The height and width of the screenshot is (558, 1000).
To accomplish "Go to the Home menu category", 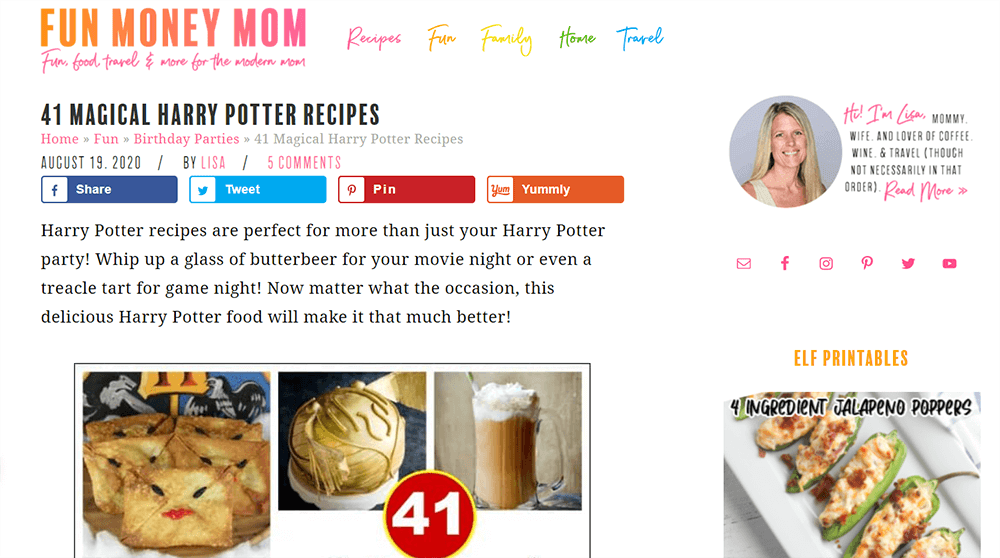I will tap(577, 38).
